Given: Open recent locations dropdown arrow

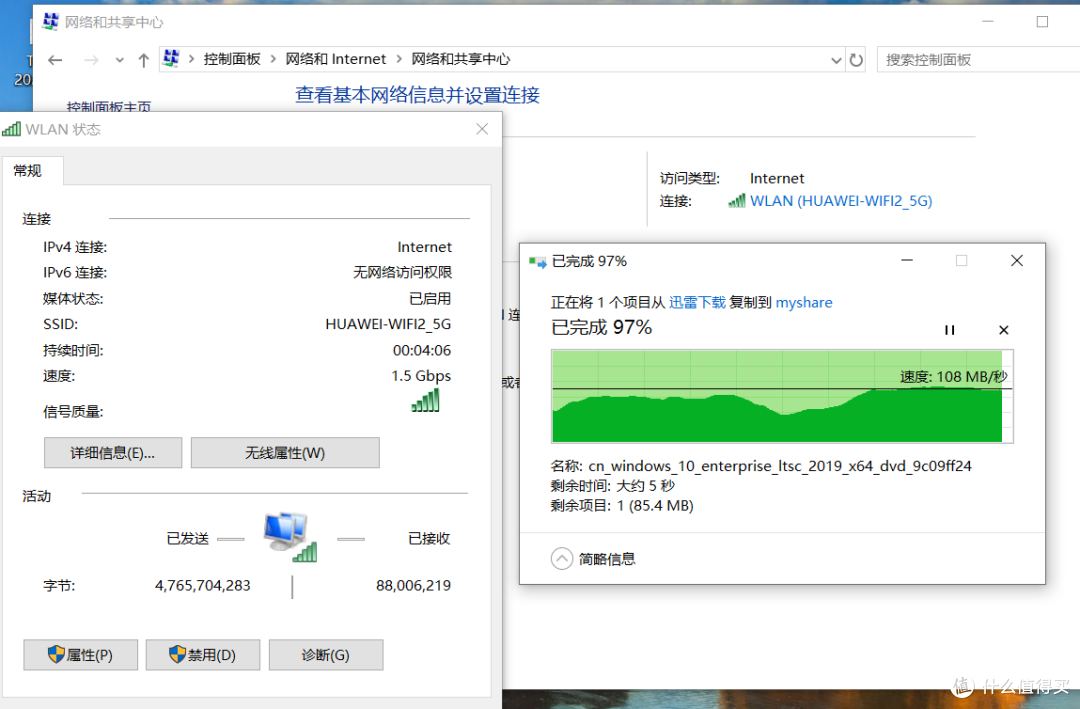Looking at the screenshot, I should click(120, 60).
